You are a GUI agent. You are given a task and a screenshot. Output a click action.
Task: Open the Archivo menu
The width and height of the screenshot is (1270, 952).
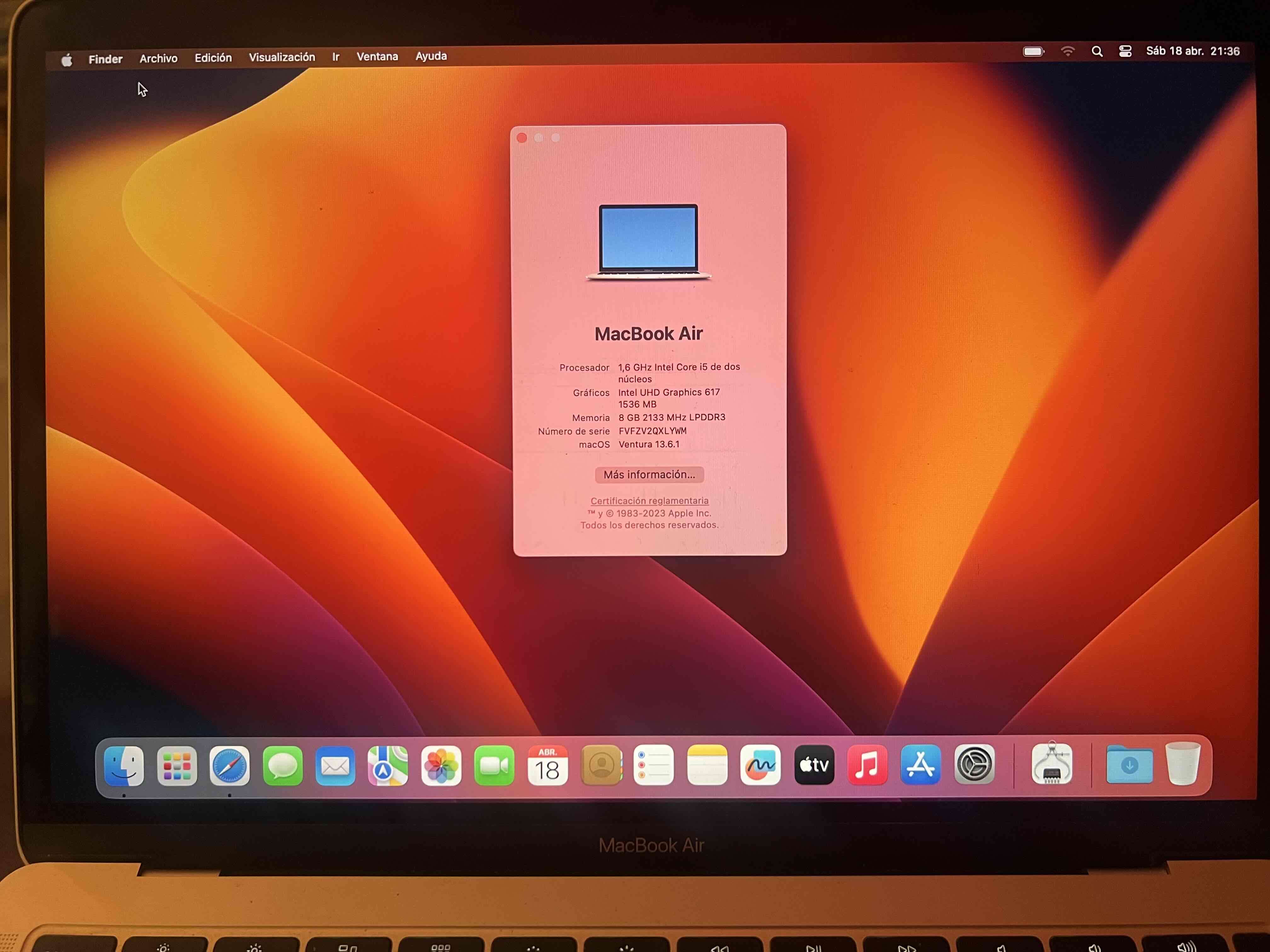coord(158,57)
